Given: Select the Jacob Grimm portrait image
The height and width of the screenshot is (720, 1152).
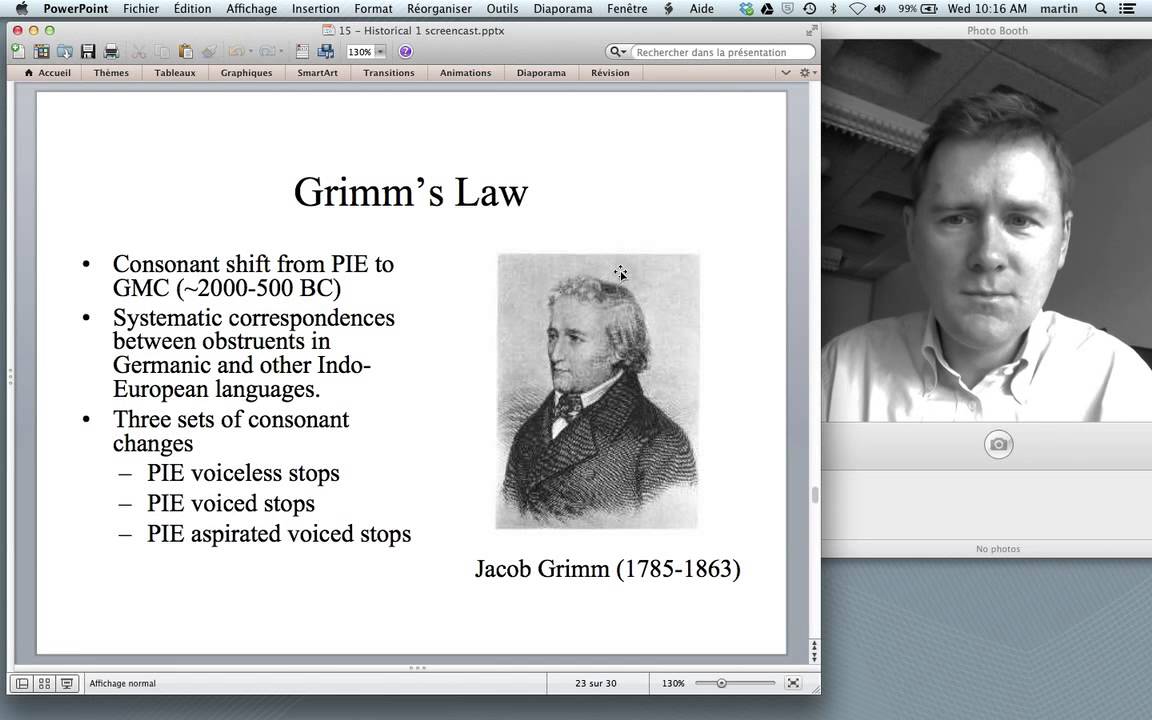Looking at the screenshot, I should pyautogui.click(x=597, y=391).
